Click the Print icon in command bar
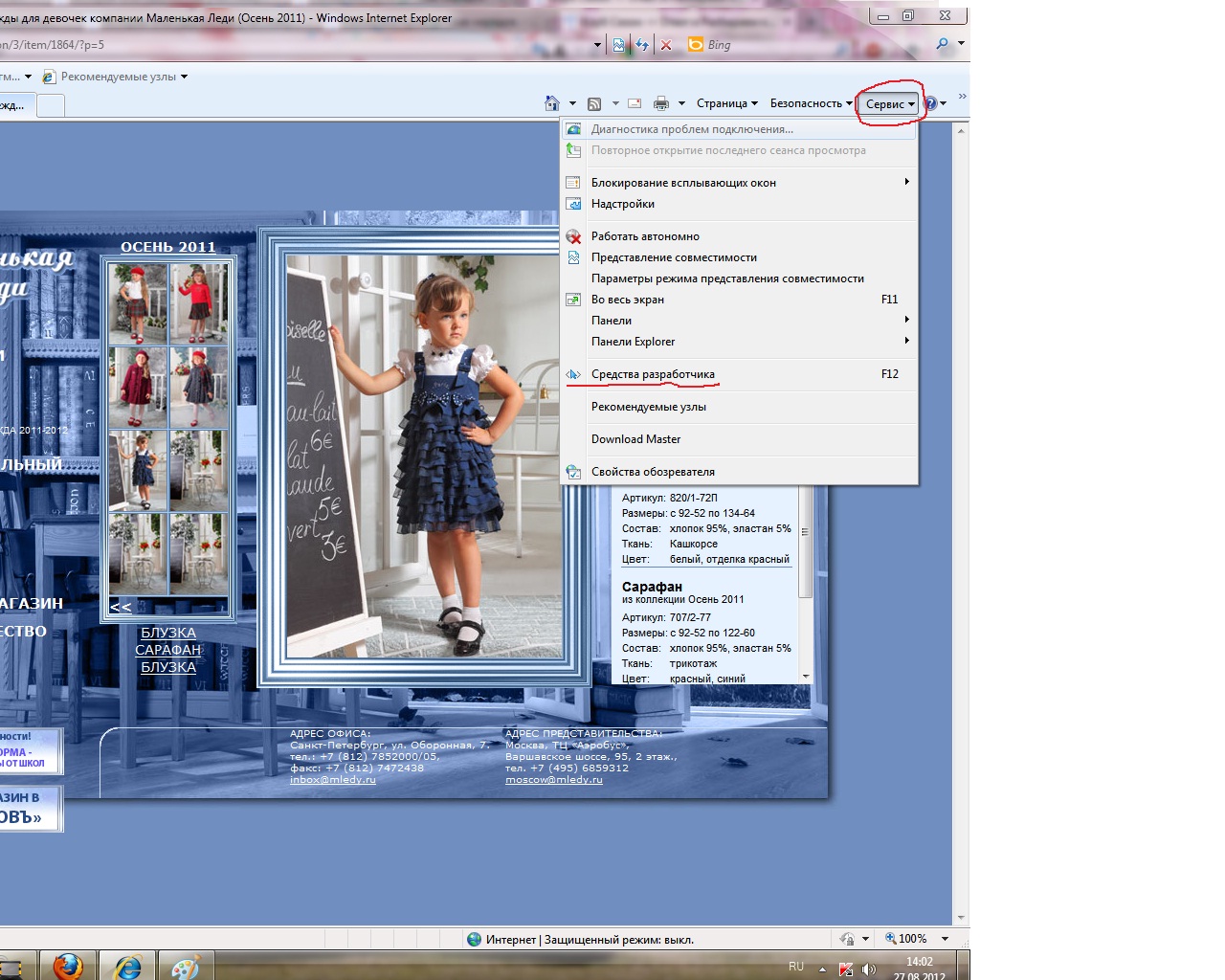The height and width of the screenshot is (980, 1225). tap(660, 103)
